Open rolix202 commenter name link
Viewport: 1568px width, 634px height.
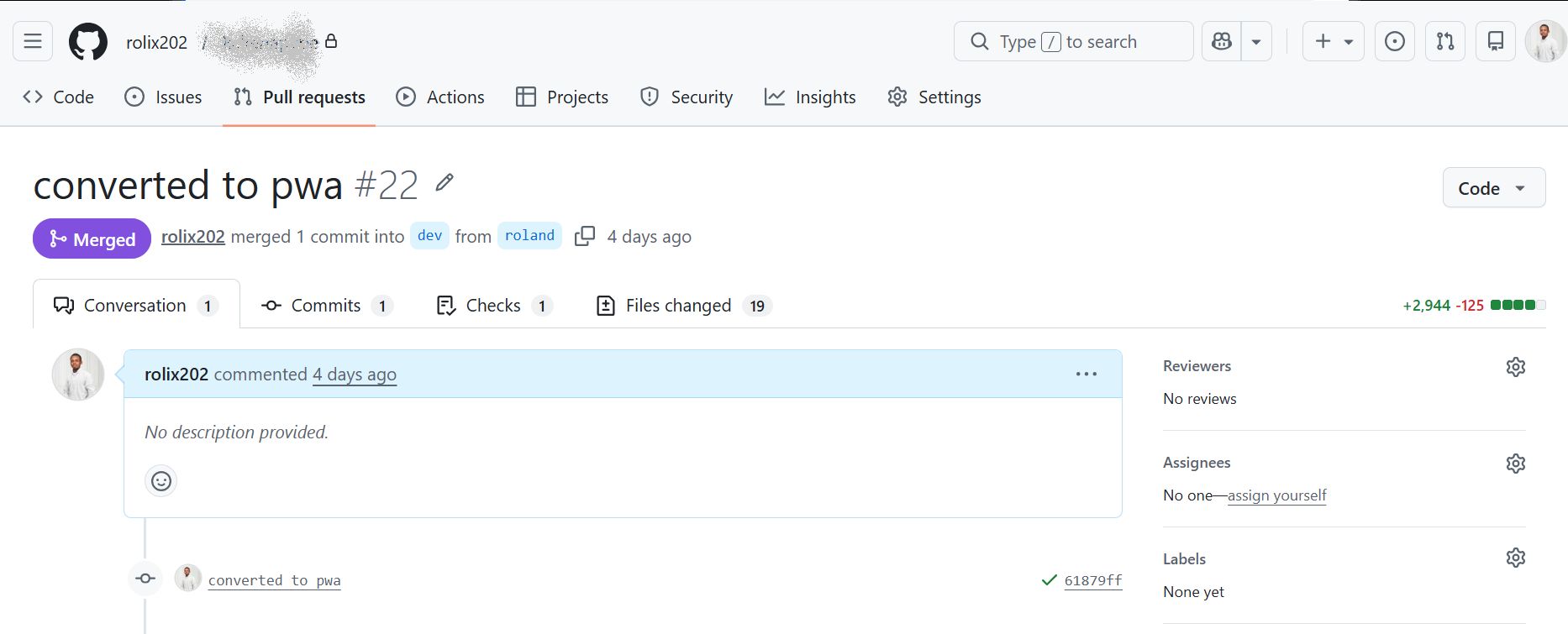(x=176, y=375)
